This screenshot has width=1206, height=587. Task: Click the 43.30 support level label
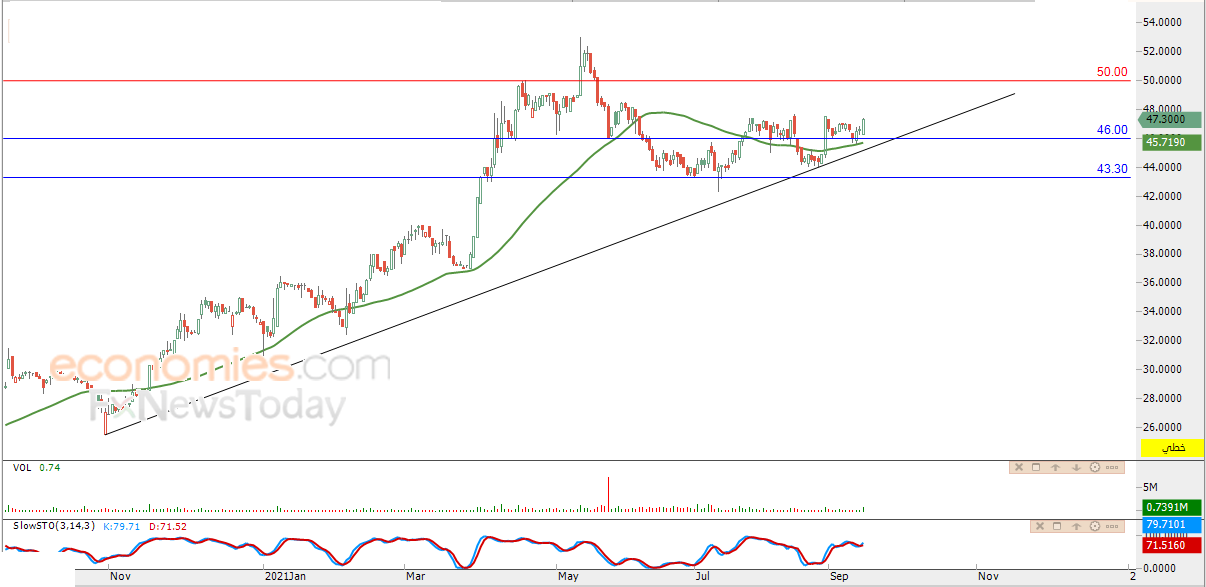pyautogui.click(x=1112, y=169)
